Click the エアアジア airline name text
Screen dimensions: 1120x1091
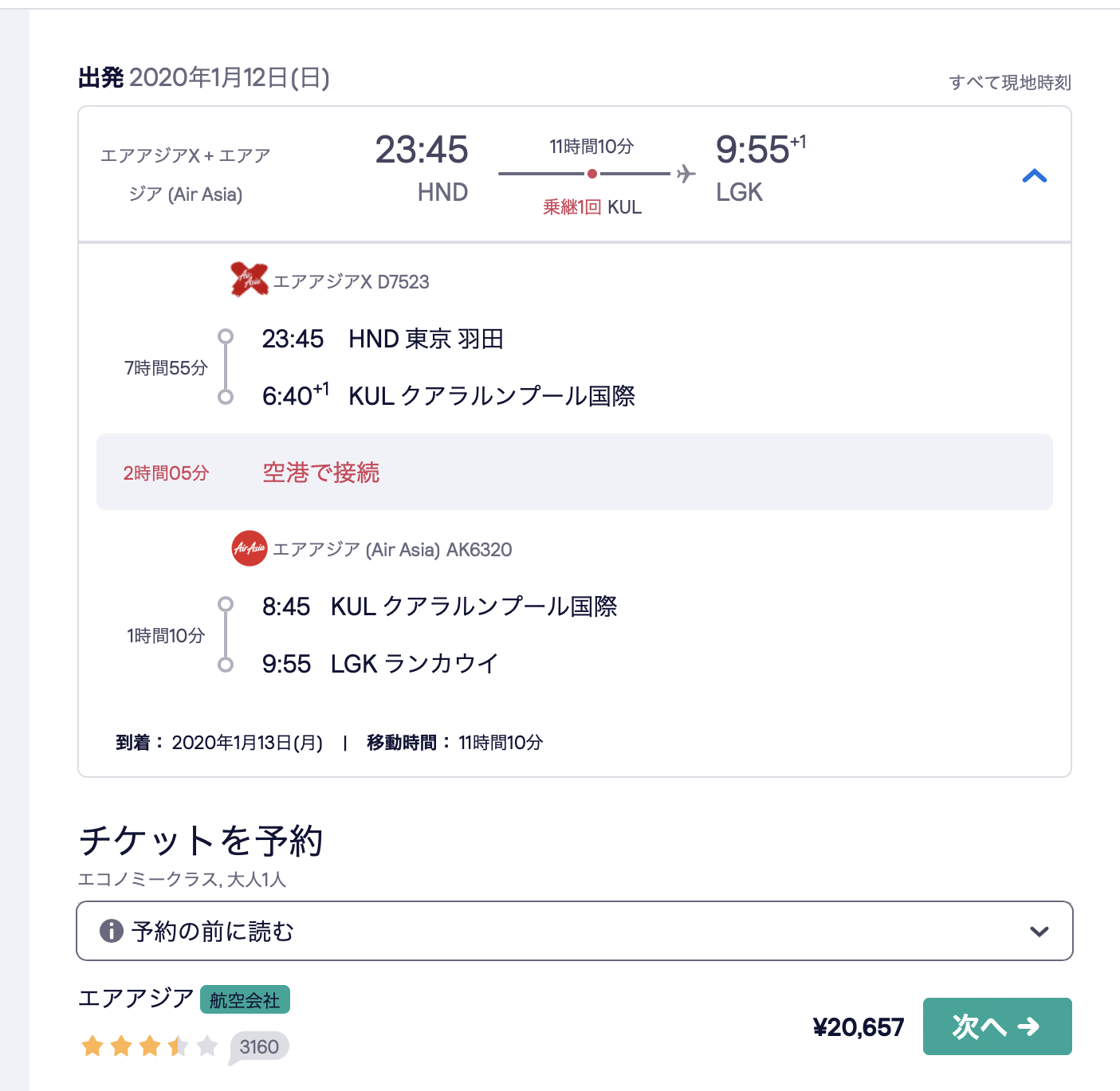136,998
